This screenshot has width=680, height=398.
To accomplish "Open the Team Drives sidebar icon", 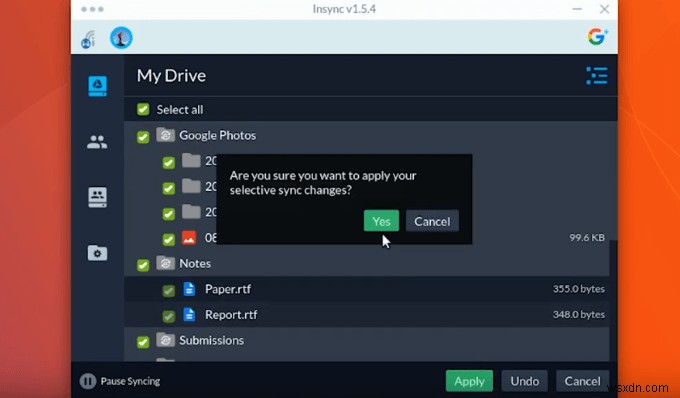I will point(98,197).
